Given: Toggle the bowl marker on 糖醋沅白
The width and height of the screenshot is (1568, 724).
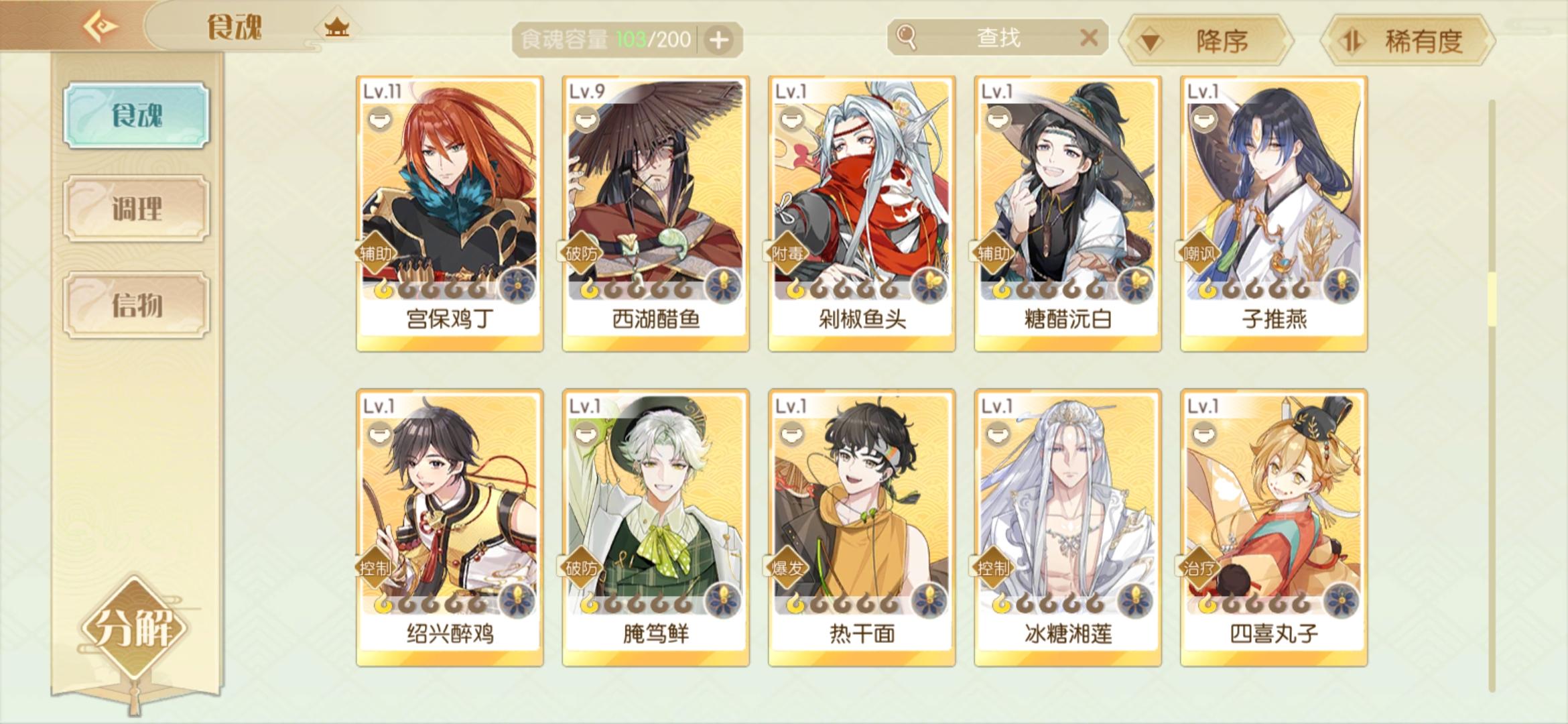Looking at the screenshot, I should pyautogui.click(x=997, y=120).
